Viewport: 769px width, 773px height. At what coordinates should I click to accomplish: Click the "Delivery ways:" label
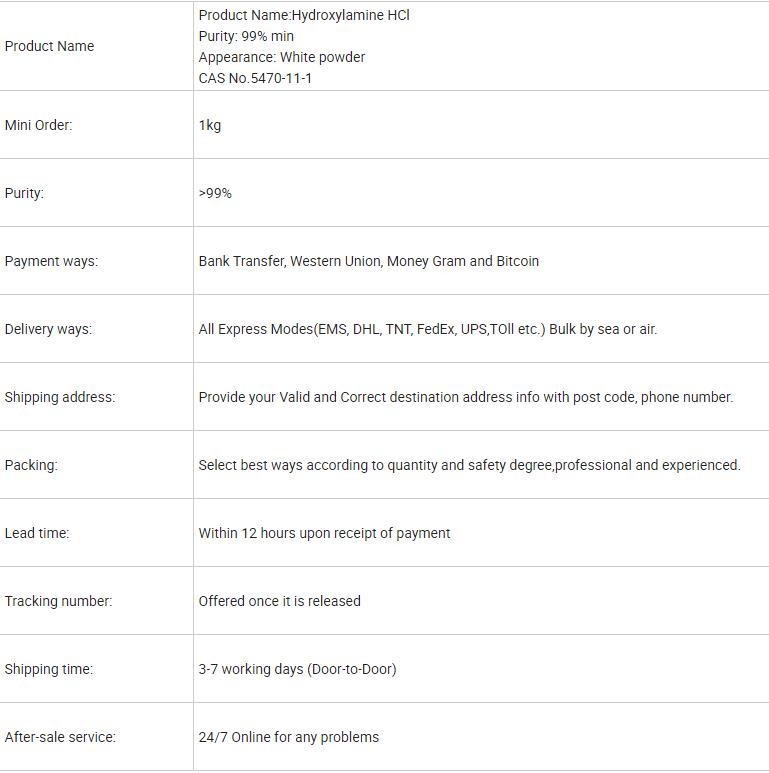48,329
